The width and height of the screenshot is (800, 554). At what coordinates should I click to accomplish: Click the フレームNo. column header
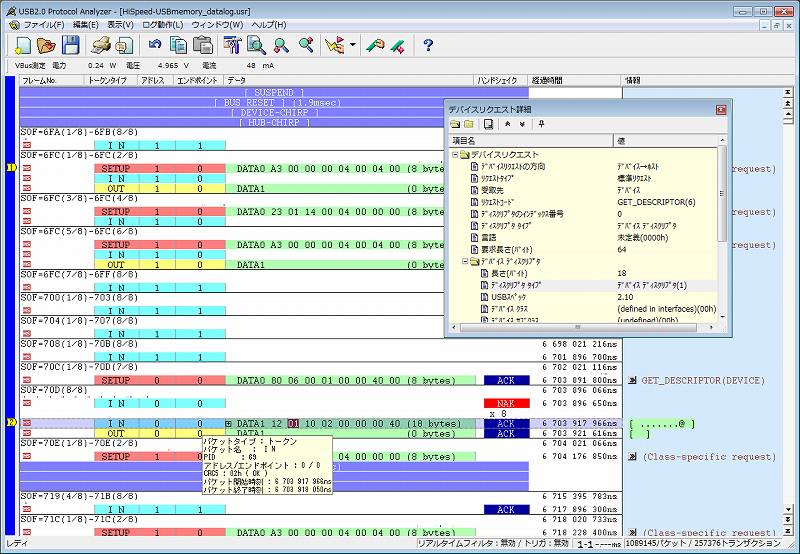51,80
